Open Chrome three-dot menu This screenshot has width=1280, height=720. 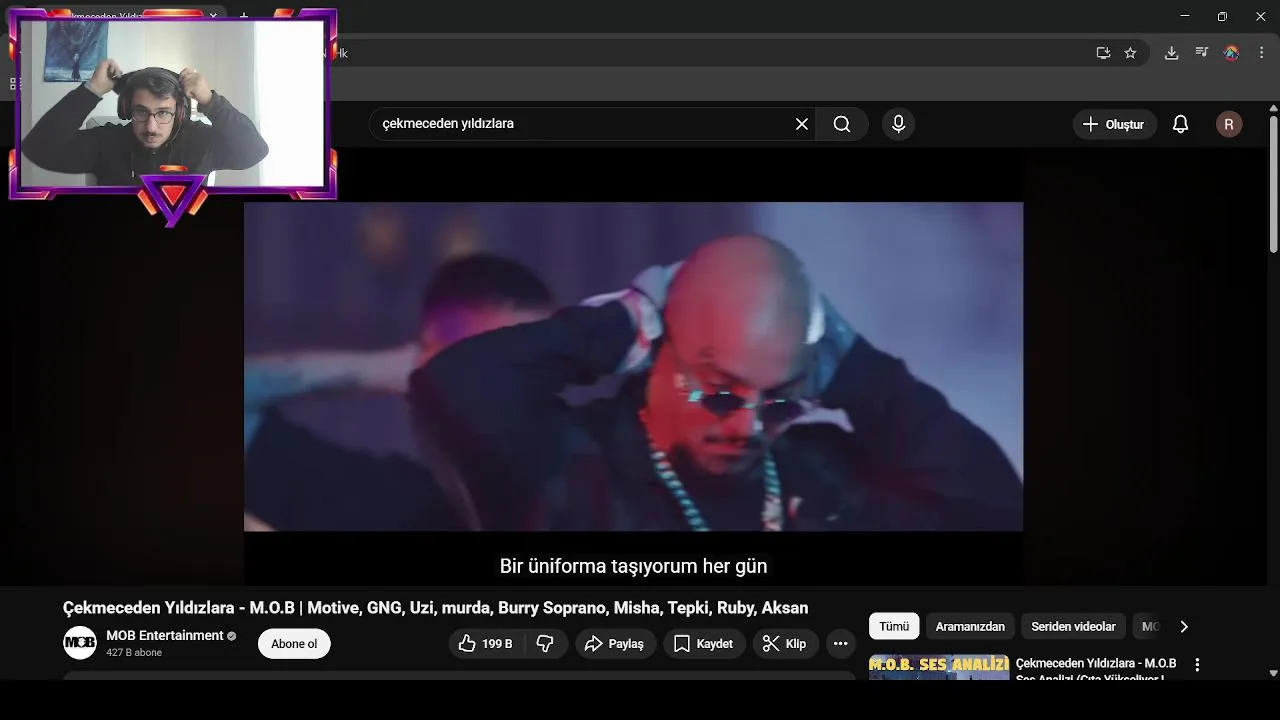[x=1261, y=53]
